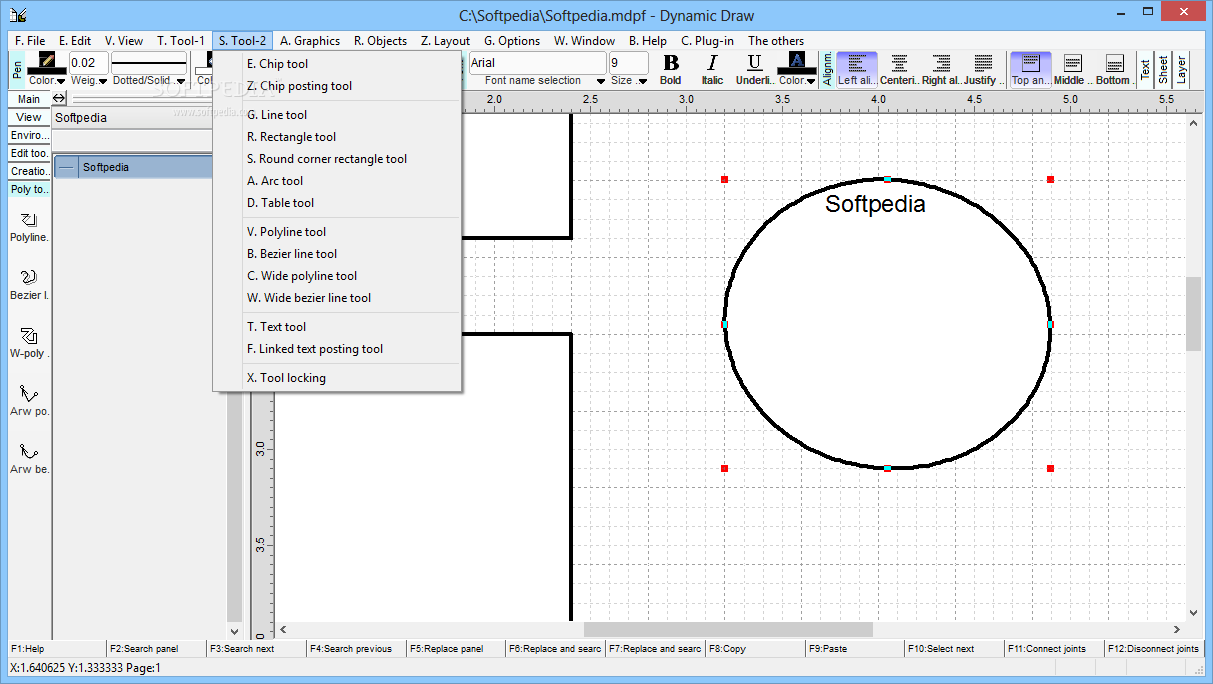Open the Z. Layout menu
Screen dimensions: 1213x684
click(x=446, y=41)
